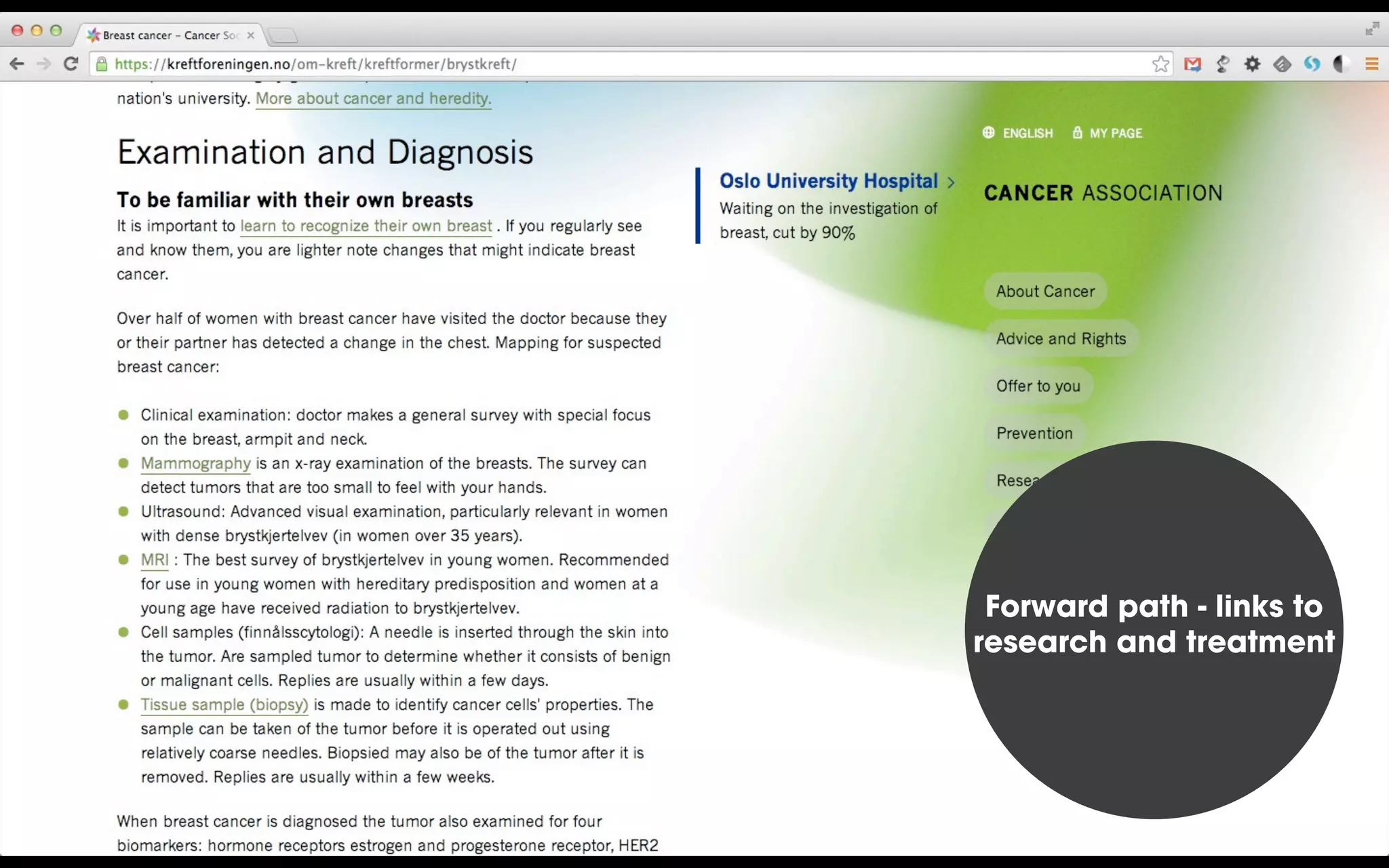The image size is (1389, 868).
Task: Open the Oslo University Hospital link
Action: tap(828, 181)
